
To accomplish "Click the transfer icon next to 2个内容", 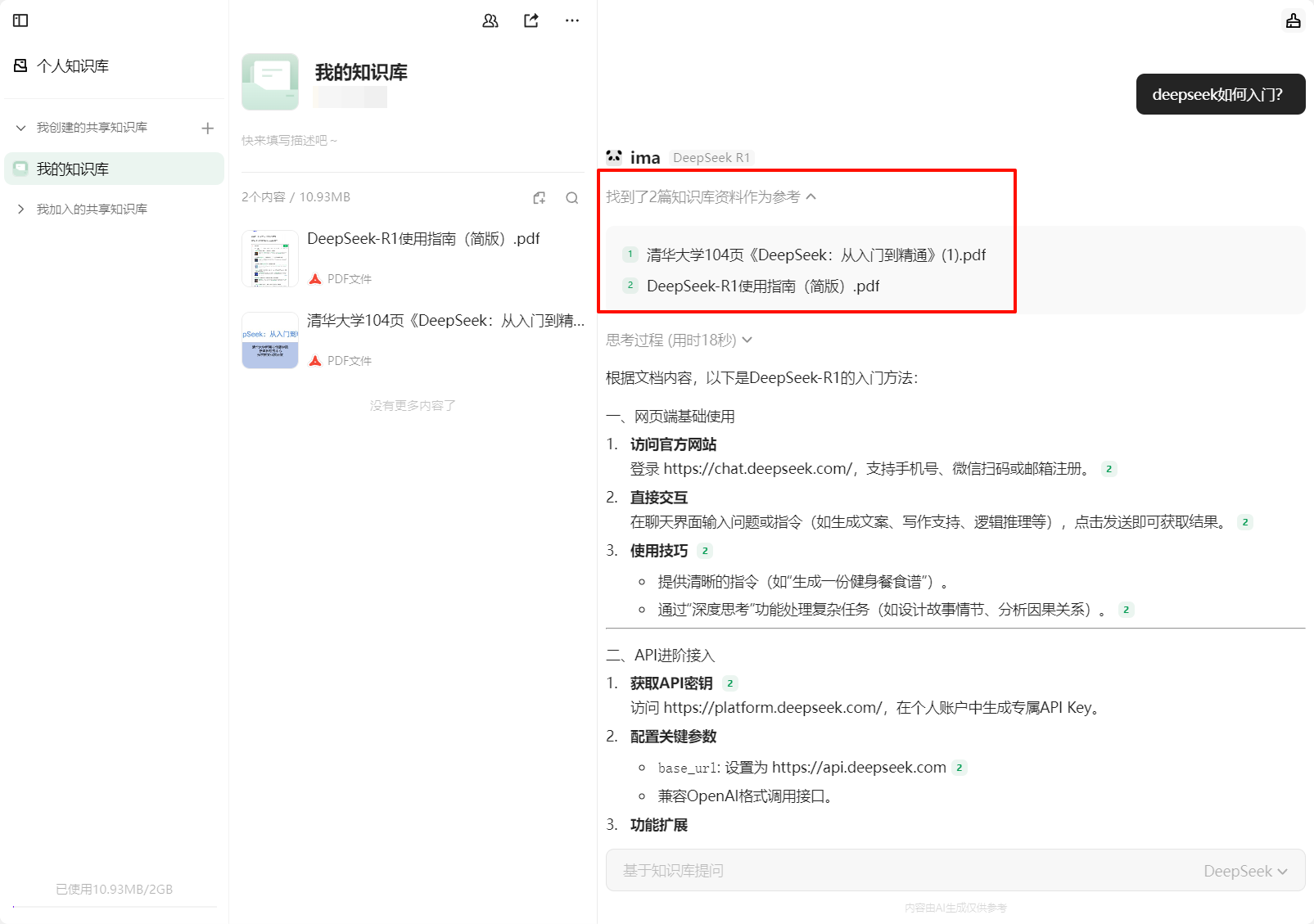I will tap(539, 197).
